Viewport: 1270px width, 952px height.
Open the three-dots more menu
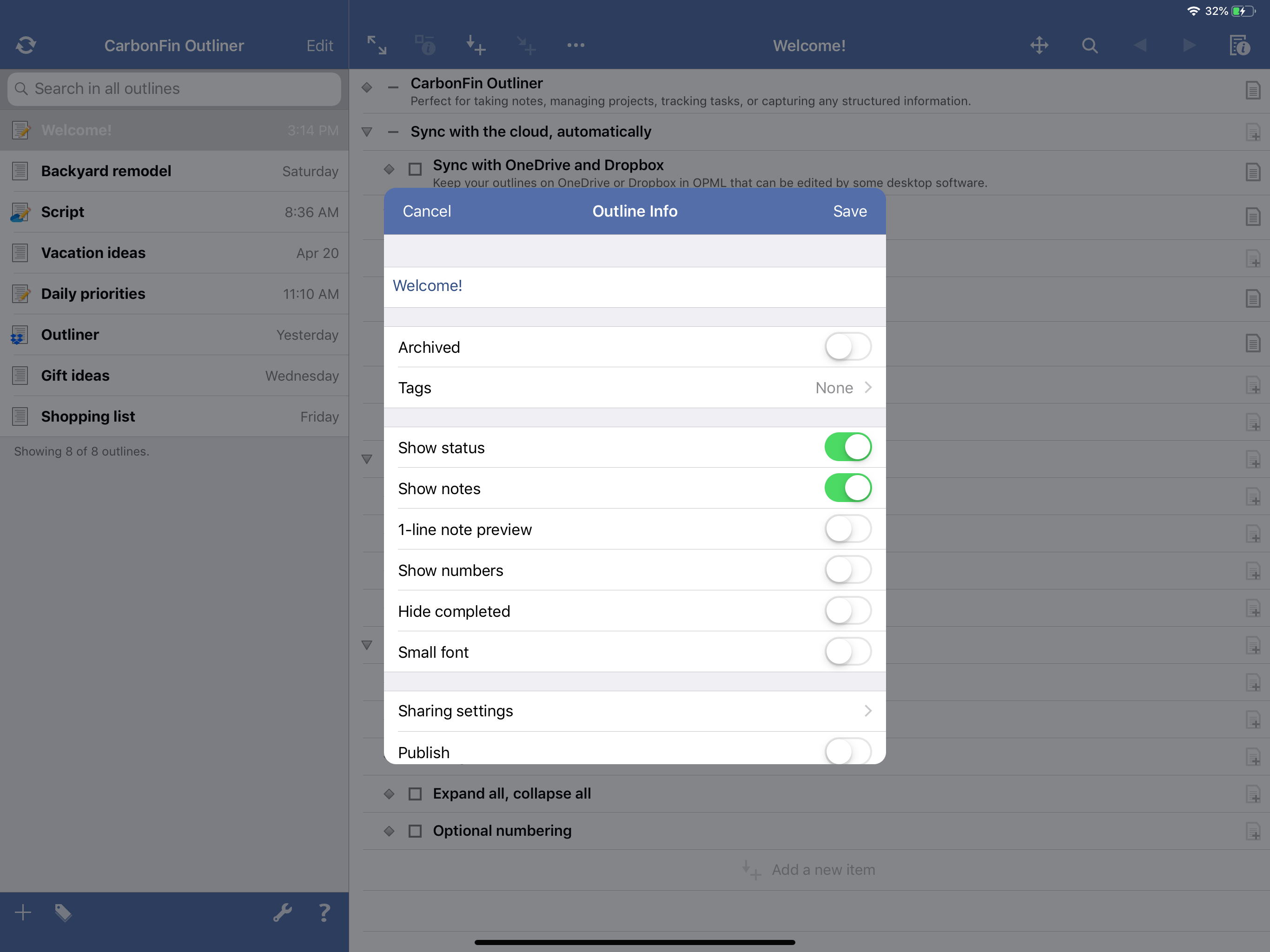[575, 45]
